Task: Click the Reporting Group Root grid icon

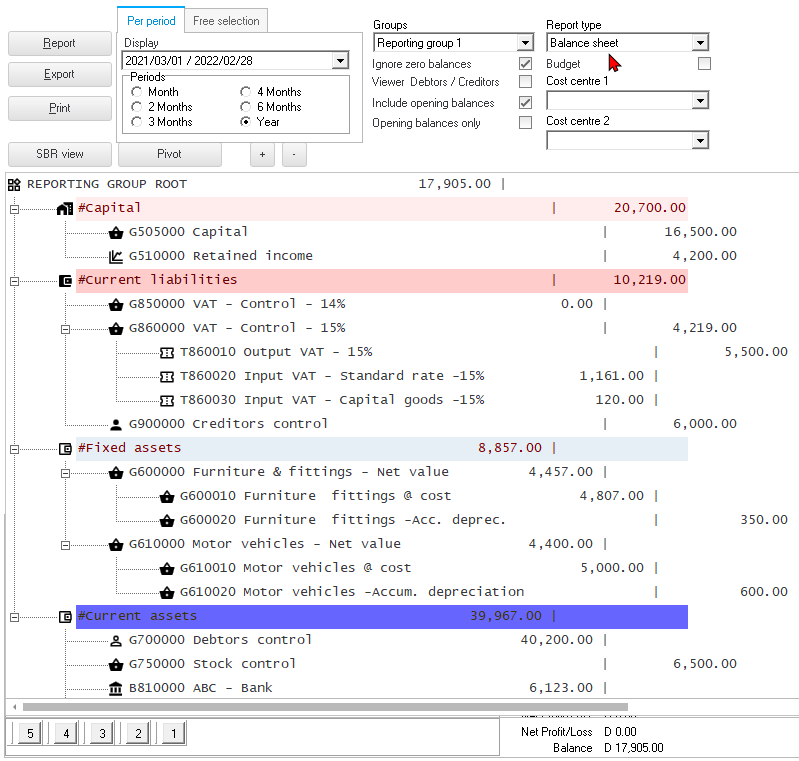Action: [x=14, y=184]
